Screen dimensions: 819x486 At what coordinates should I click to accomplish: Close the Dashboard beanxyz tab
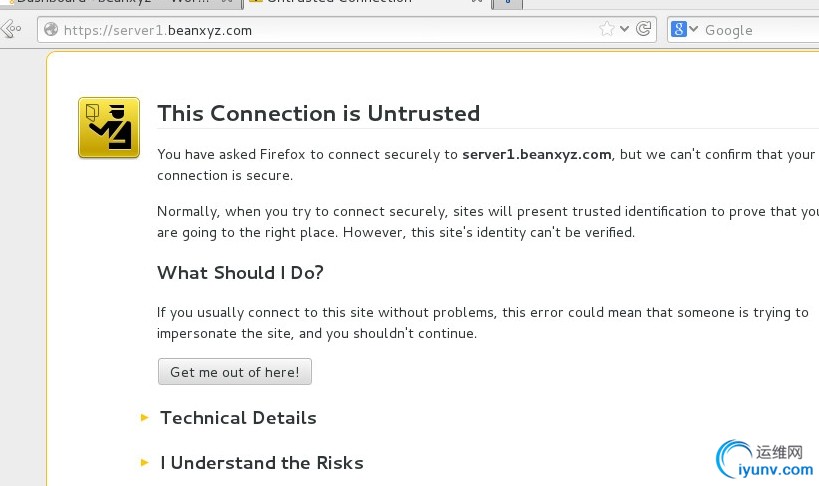pos(227,2)
